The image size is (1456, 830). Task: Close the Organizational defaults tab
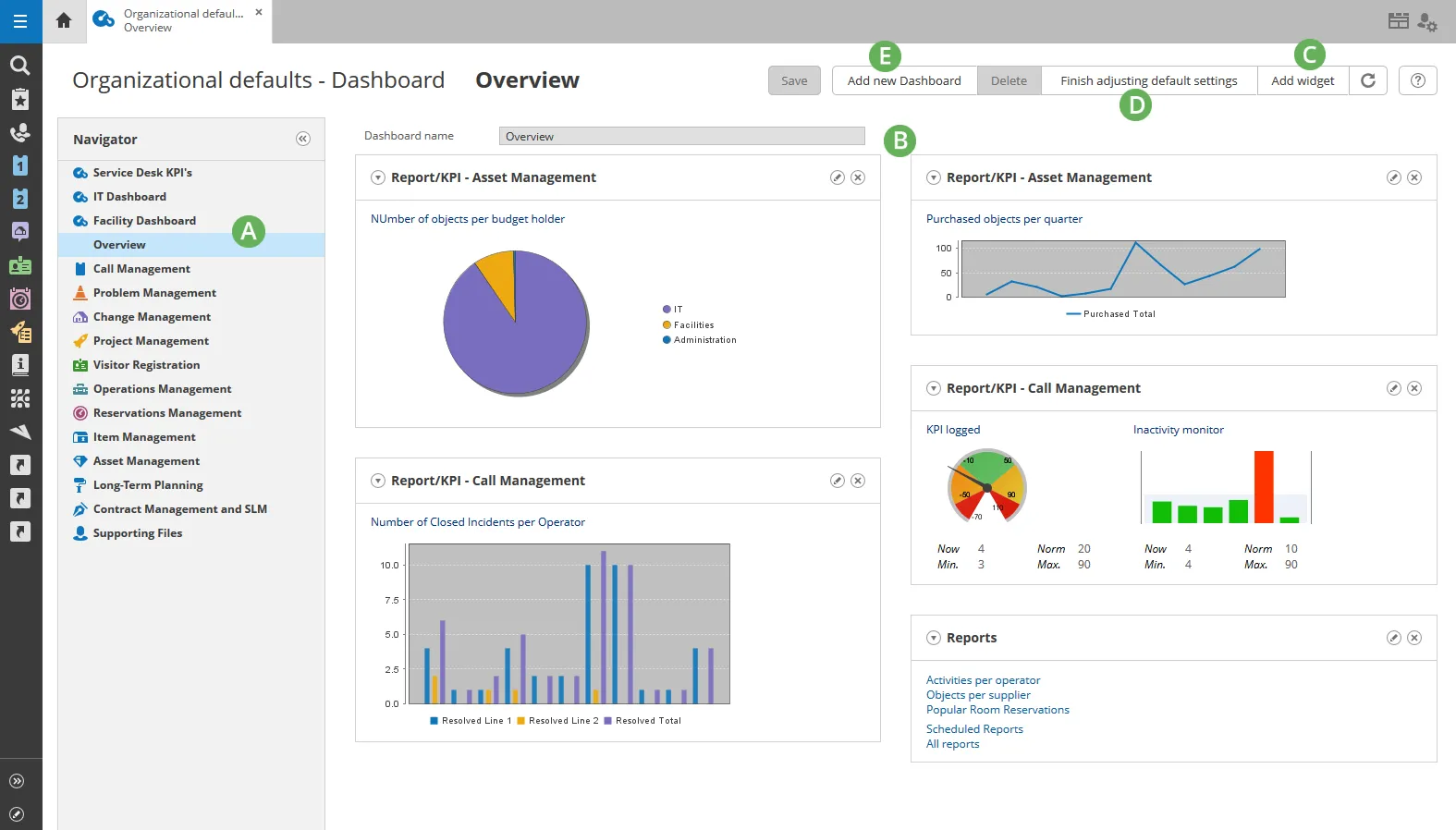pyautogui.click(x=259, y=12)
